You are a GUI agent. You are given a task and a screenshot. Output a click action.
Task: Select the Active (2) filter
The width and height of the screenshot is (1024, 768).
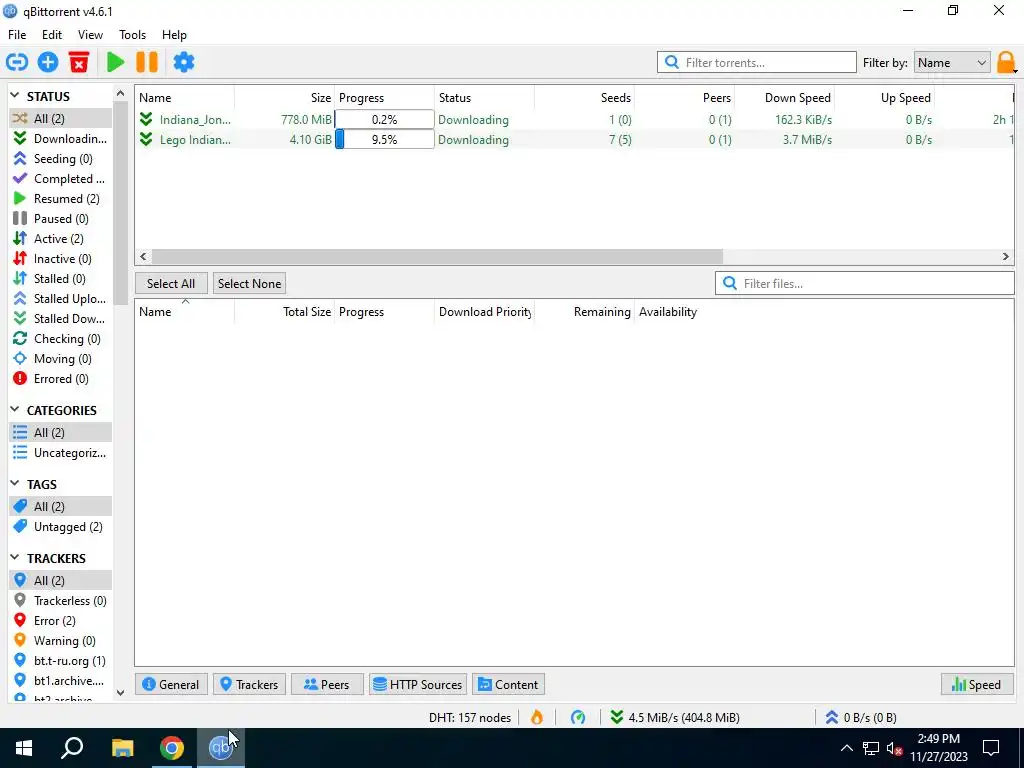(60, 238)
